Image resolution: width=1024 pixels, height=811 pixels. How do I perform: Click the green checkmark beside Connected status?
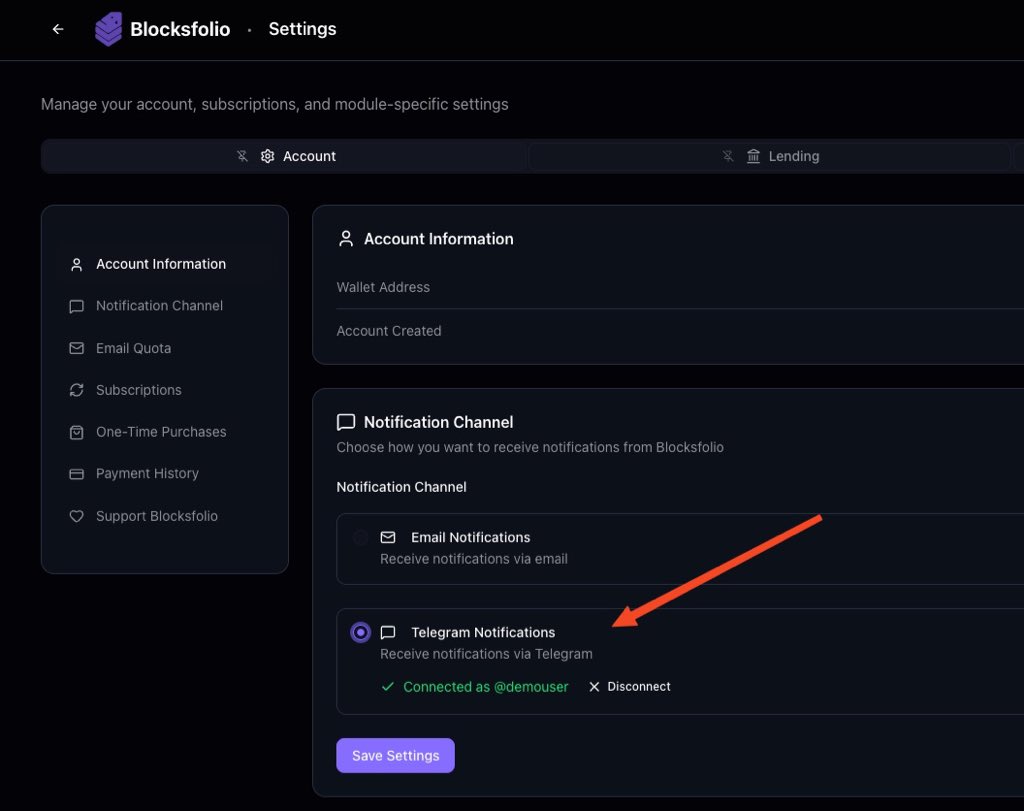388,686
